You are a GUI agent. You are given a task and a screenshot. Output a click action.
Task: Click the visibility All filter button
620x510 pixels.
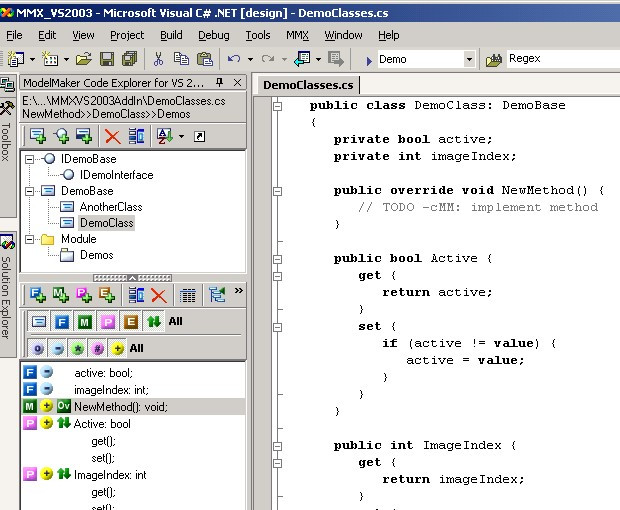pyautogui.click(x=136, y=348)
